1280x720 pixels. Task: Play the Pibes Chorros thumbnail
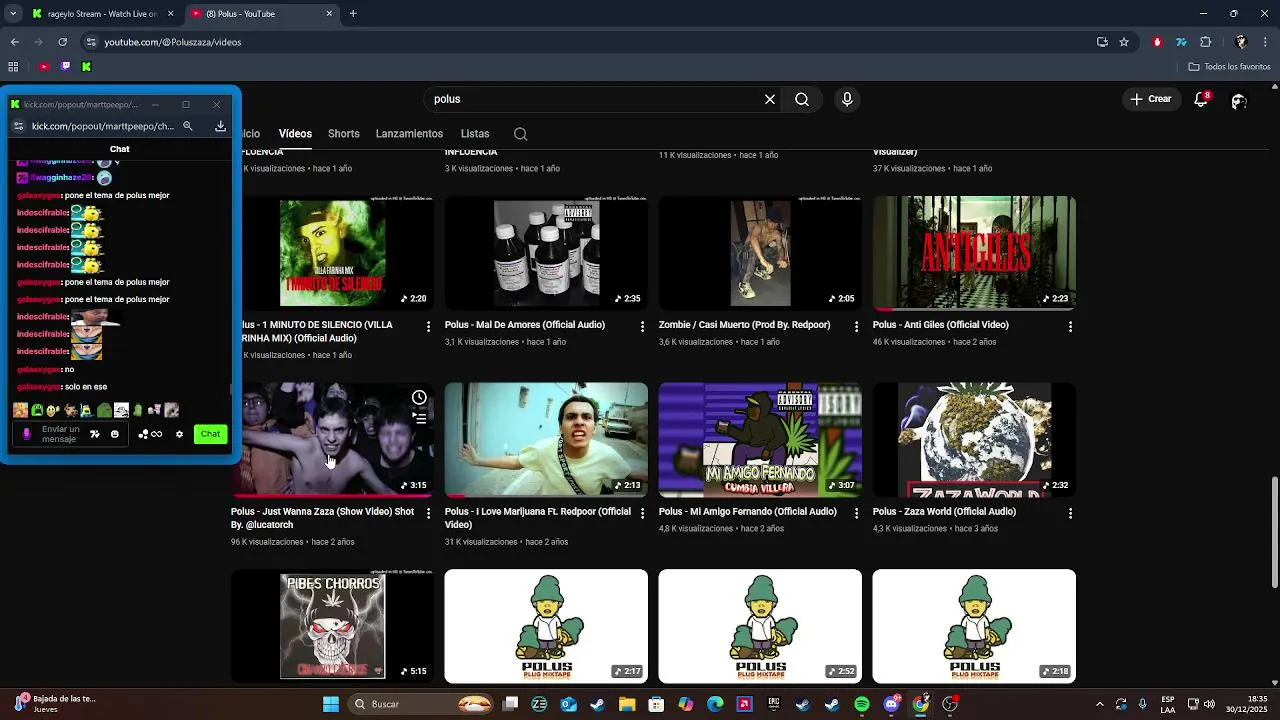pyautogui.click(x=333, y=626)
